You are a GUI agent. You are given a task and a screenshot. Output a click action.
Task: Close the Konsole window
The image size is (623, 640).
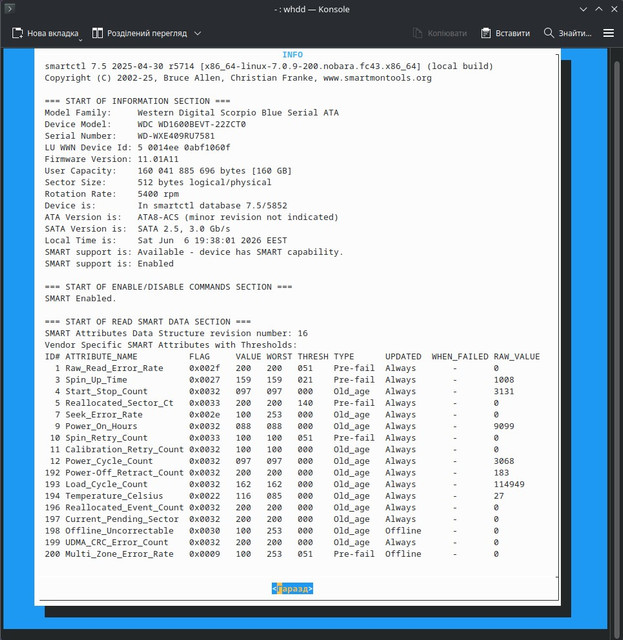614,9
